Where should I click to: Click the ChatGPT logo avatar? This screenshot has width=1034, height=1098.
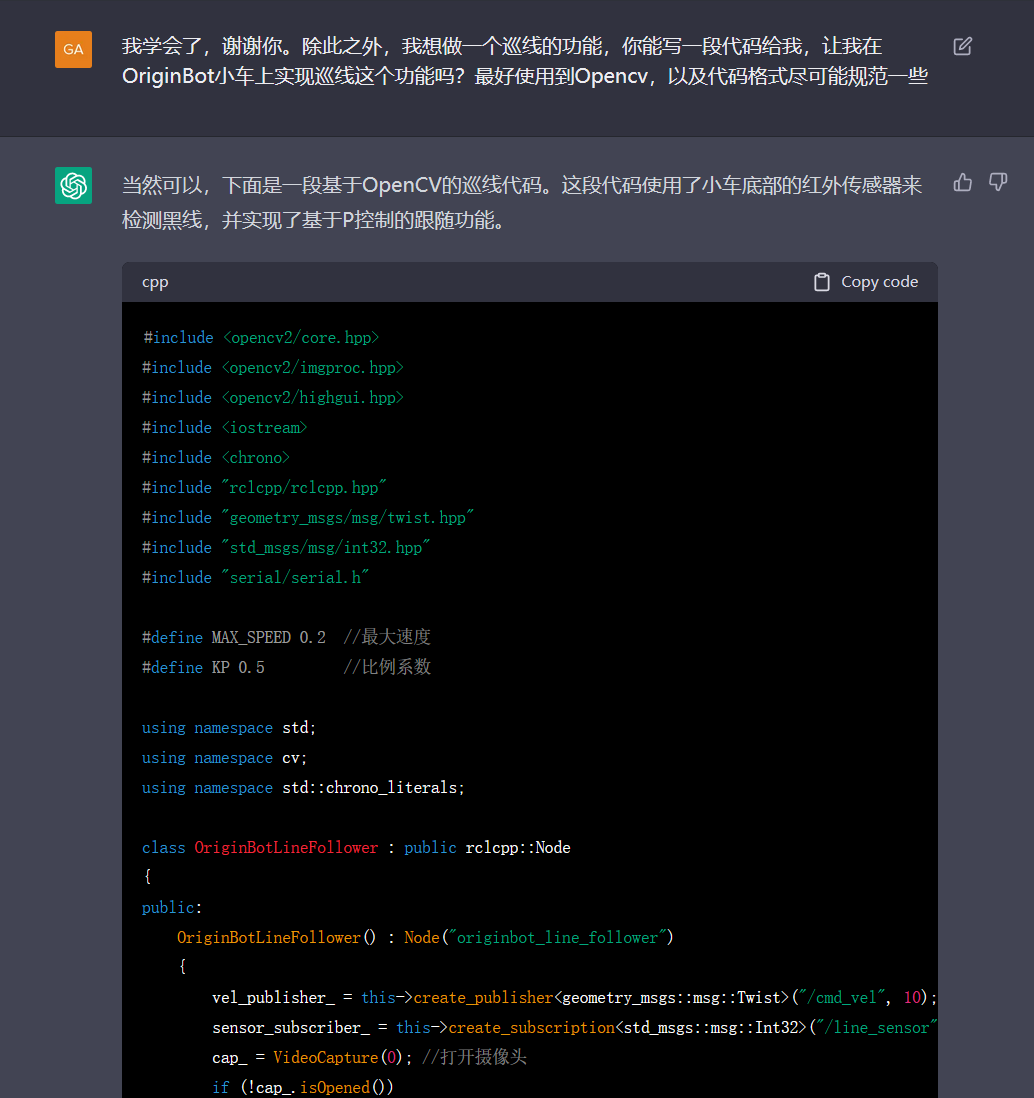[73, 186]
